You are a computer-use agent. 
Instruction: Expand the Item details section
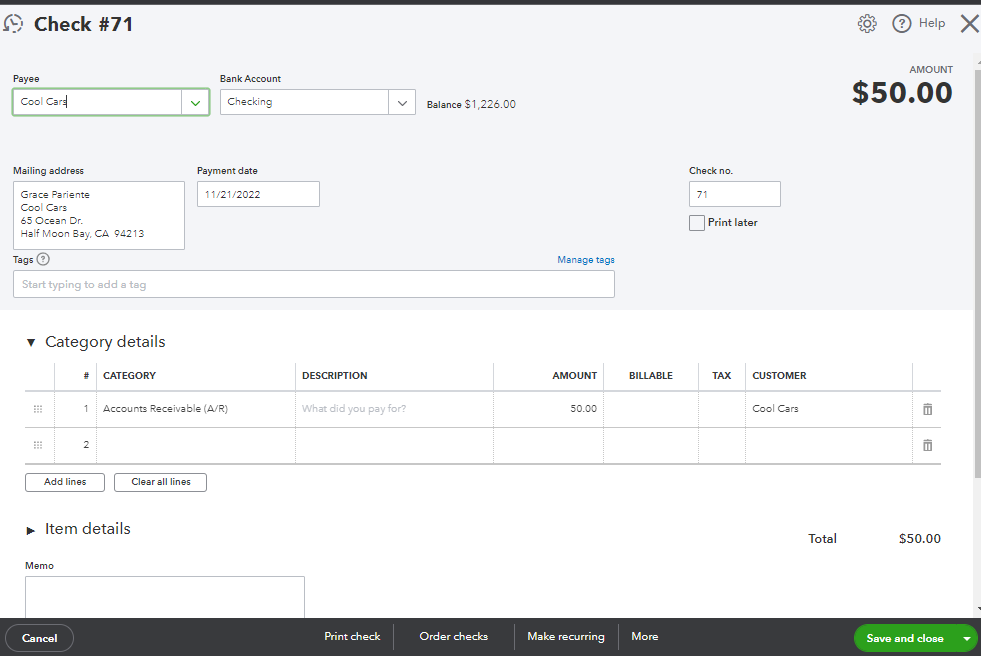tap(30, 530)
